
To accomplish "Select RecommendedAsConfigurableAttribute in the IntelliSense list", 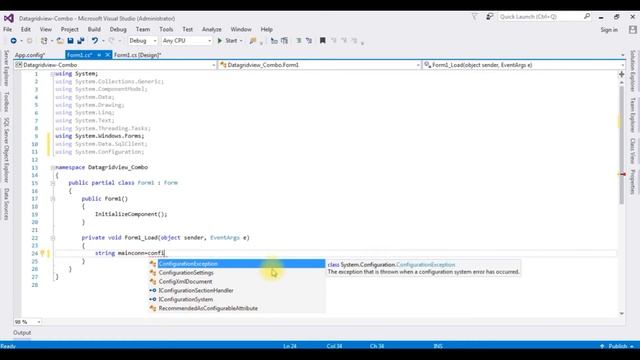I will click(x=237, y=309).
